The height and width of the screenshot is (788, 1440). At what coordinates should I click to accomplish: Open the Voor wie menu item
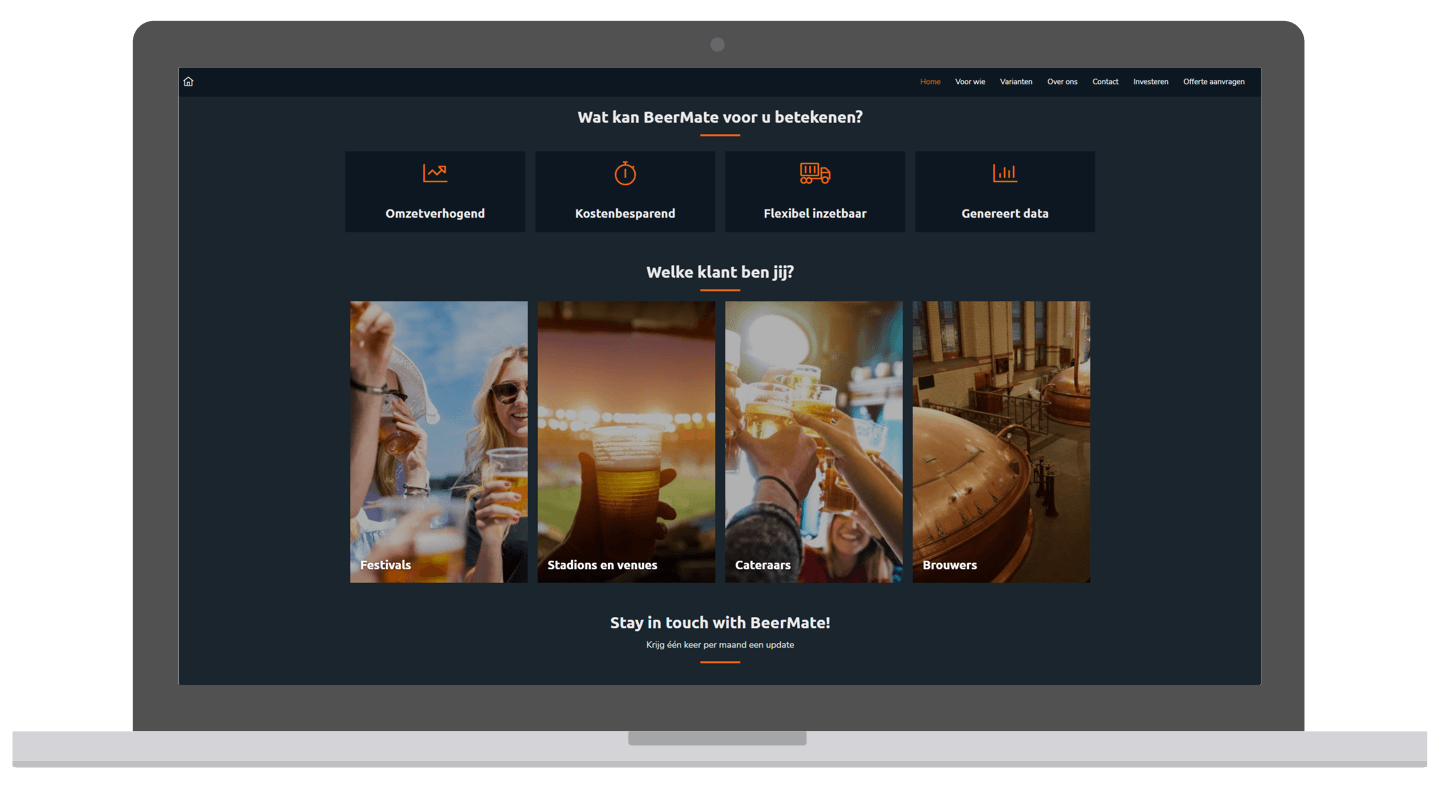click(970, 82)
